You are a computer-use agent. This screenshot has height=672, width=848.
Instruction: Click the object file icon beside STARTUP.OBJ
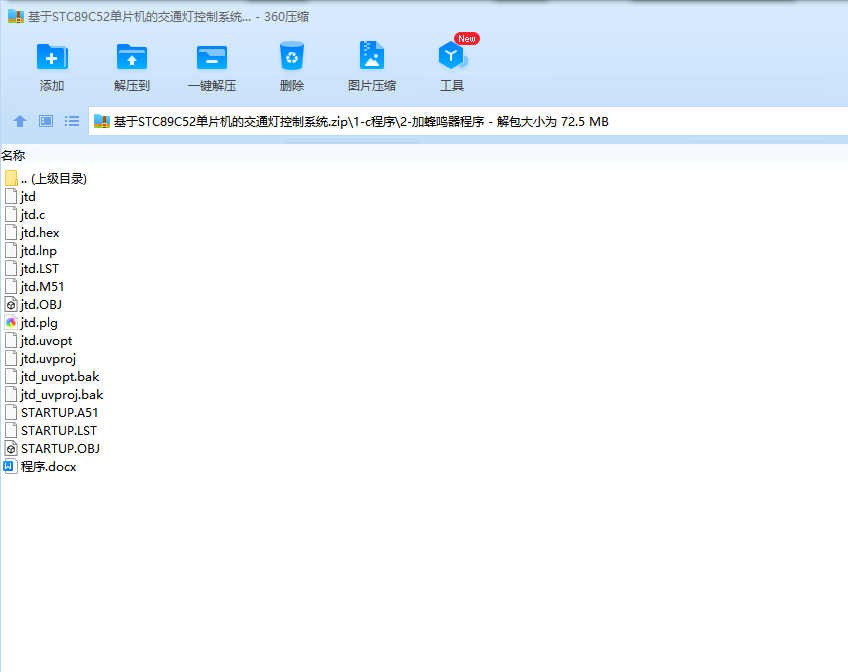pyautogui.click(x=11, y=449)
